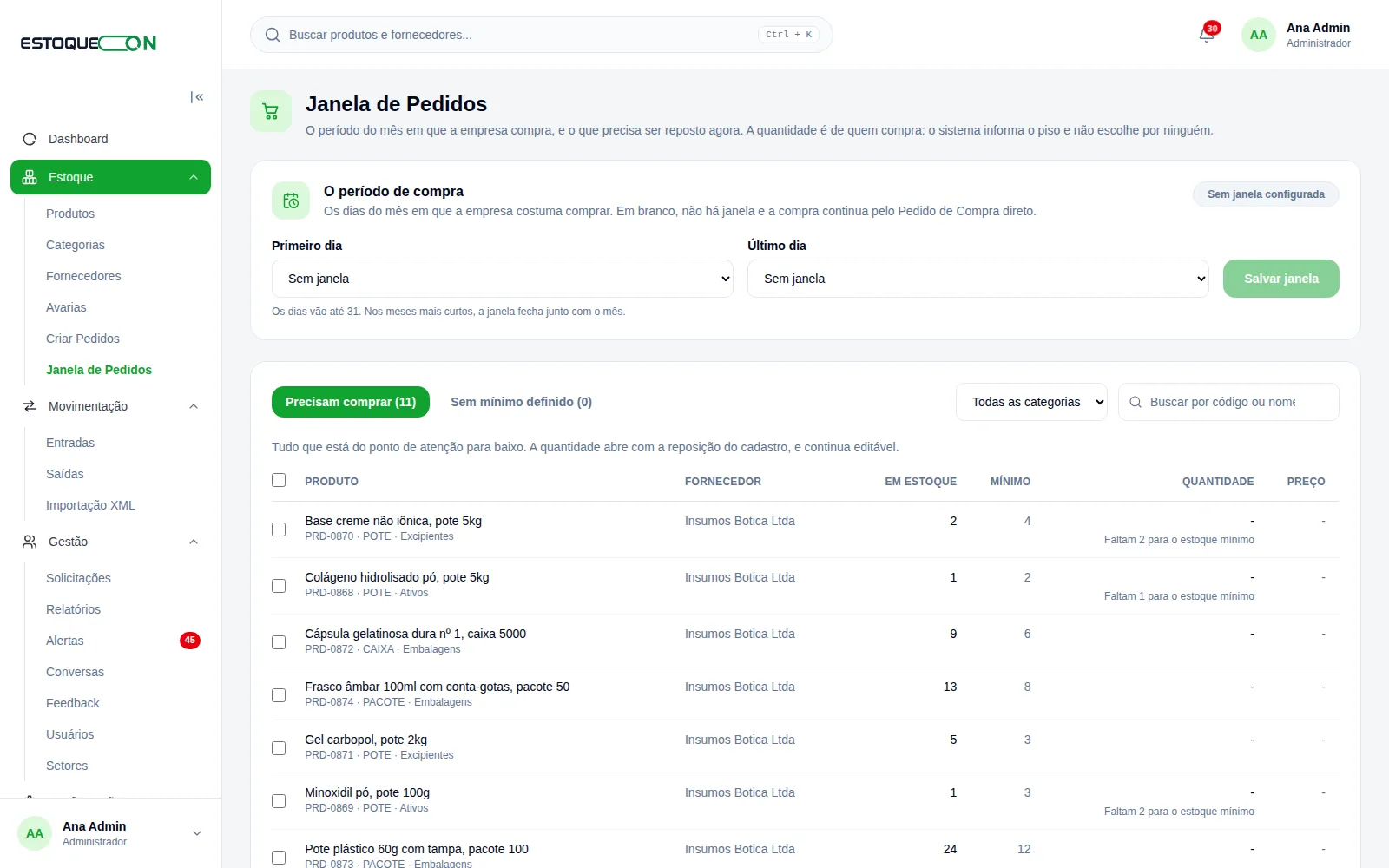
Task: Open Criar Pedidos in the sidebar
Action: click(82, 339)
